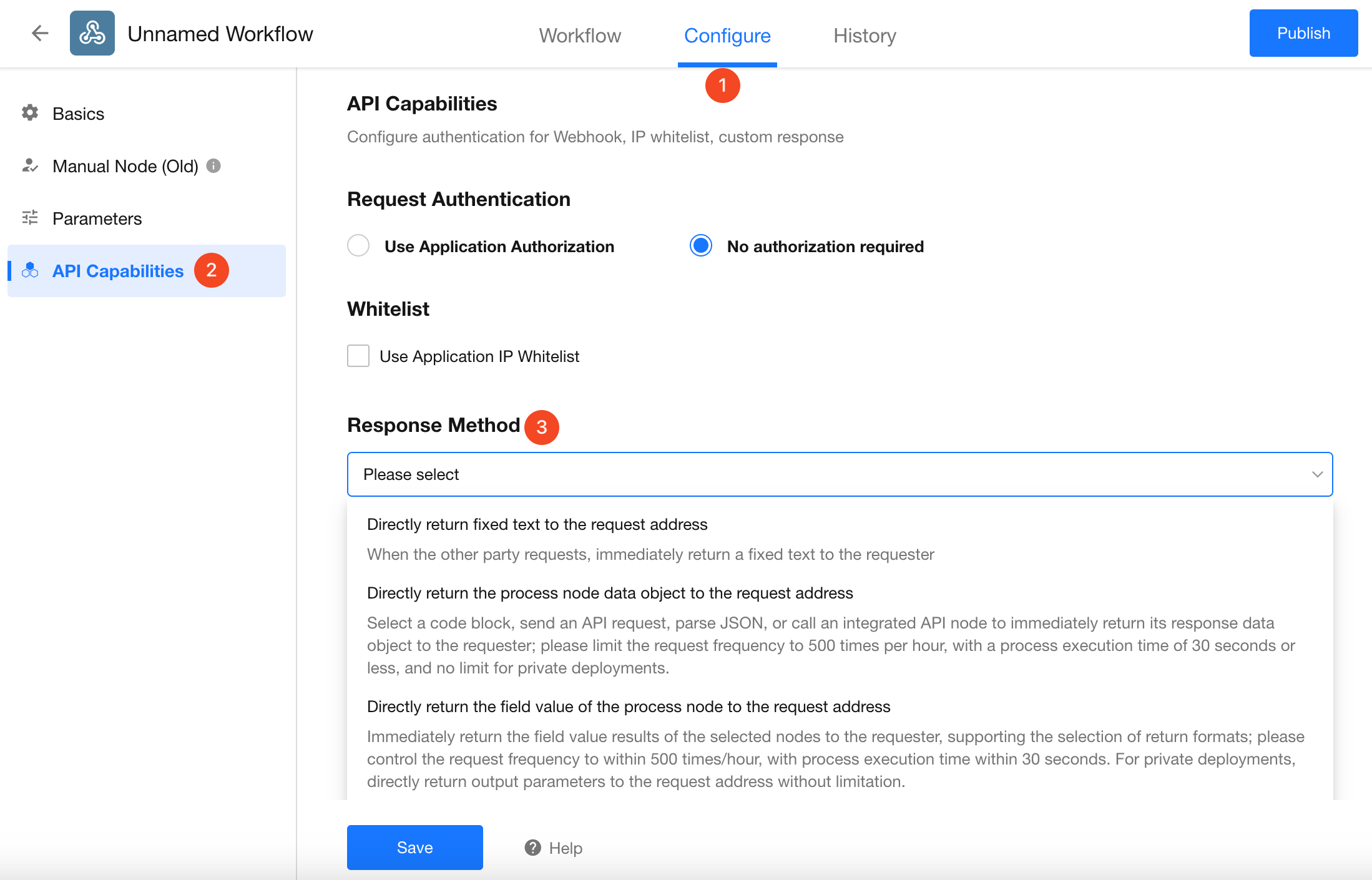
Task: Click the back arrow icon
Action: click(x=40, y=33)
